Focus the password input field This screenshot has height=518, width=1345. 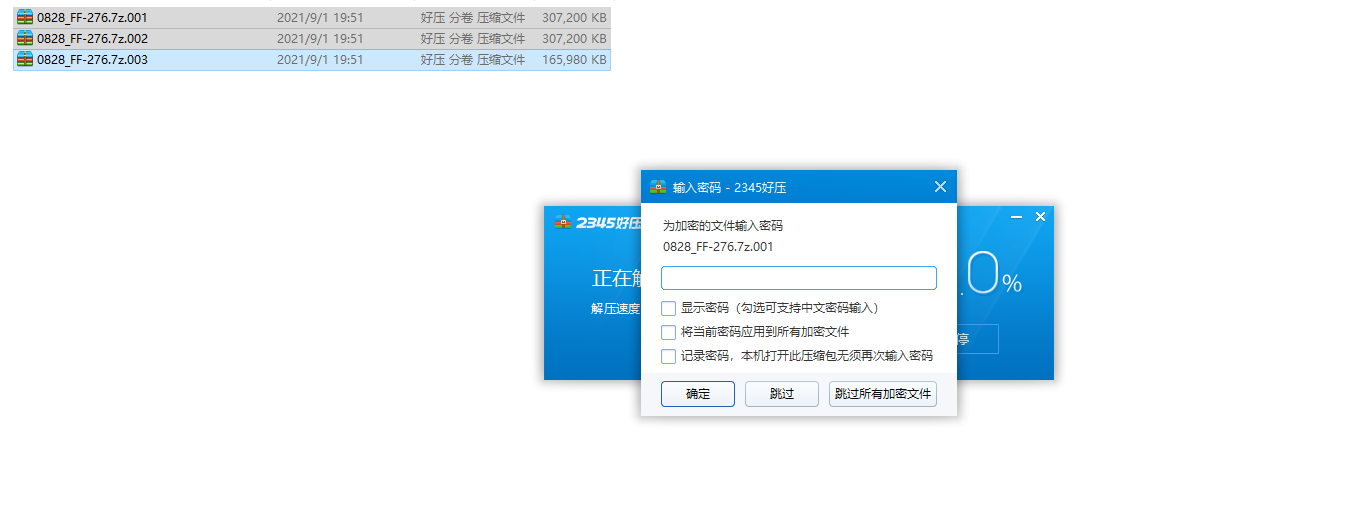coord(798,278)
